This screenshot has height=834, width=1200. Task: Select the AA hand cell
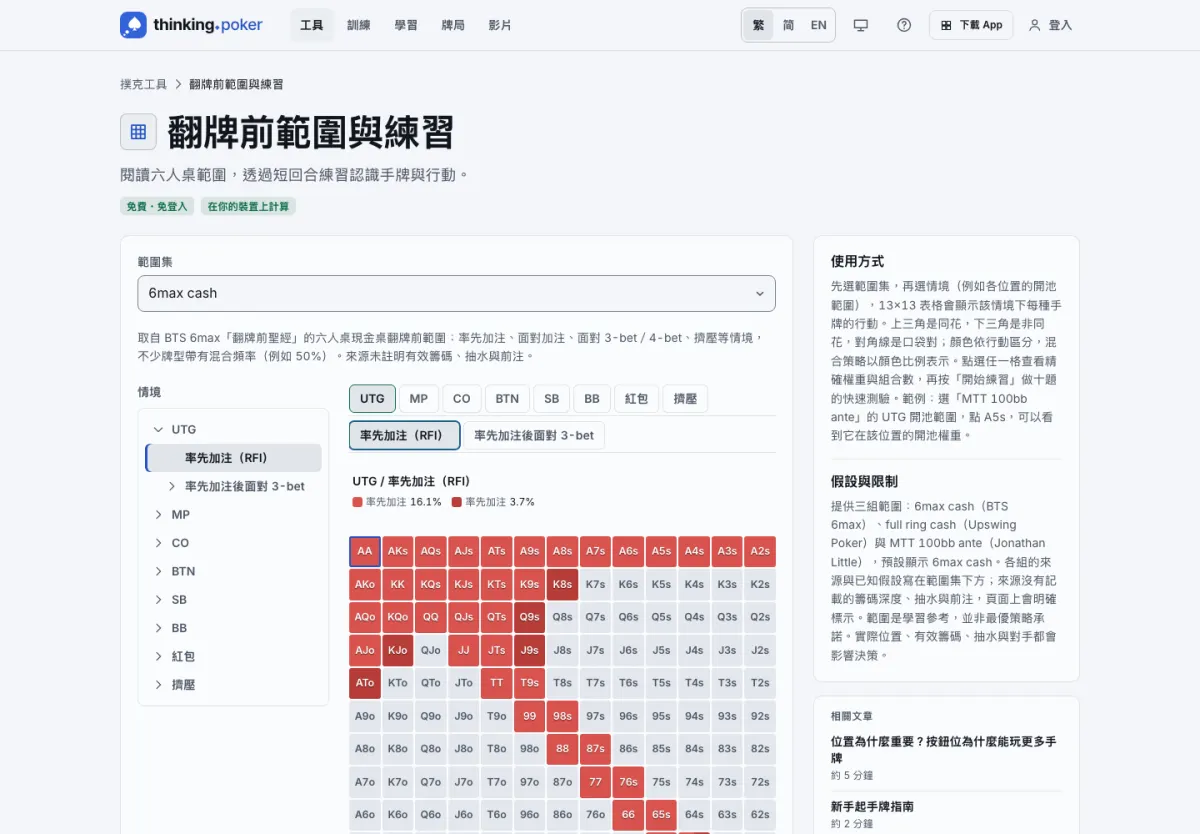pyautogui.click(x=365, y=551)
